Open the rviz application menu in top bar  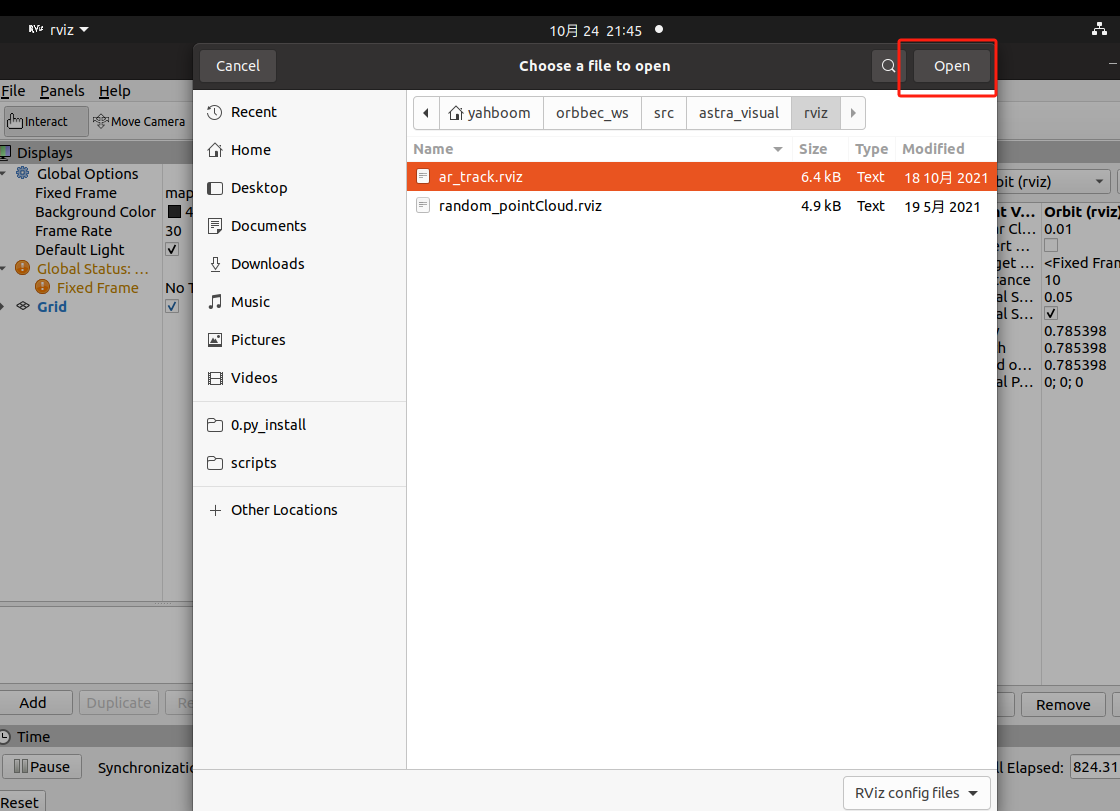pos(59,29)
